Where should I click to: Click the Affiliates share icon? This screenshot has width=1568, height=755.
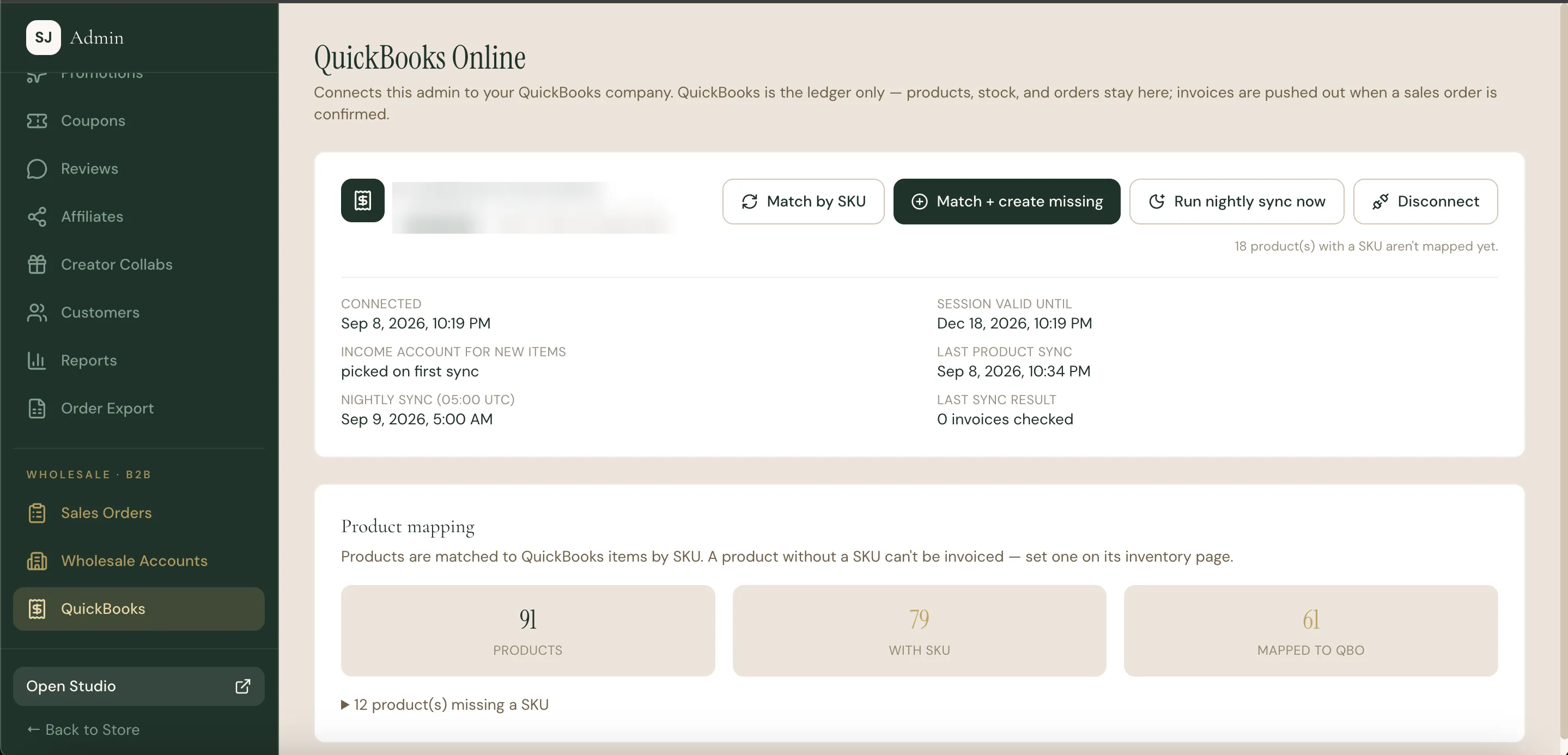pyautogui.click(x=37, y=217)
